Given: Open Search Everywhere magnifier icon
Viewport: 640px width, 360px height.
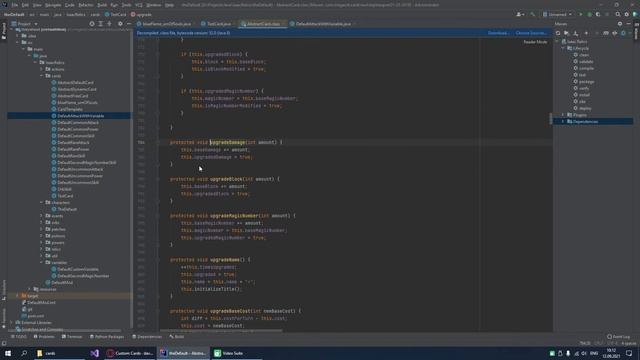Looking at the screenshot, I should point(618,14).
